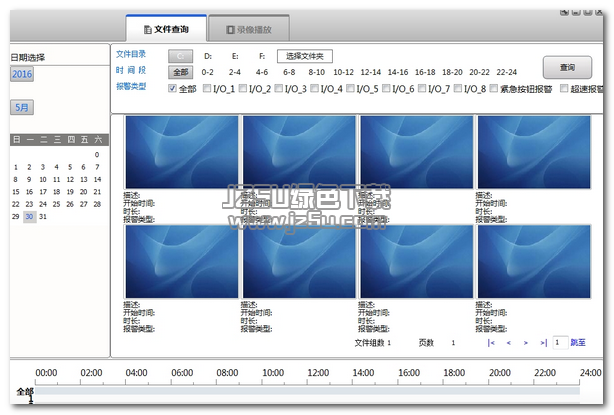Select day 31 in the calendar
The width and height of the screenshot is (614, 415).
point(43,217)
